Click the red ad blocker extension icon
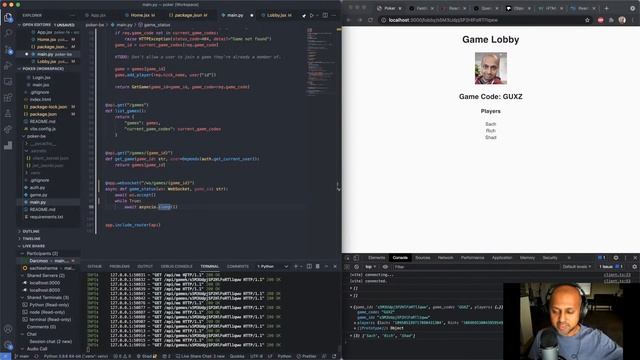 [x=601, y=20]
